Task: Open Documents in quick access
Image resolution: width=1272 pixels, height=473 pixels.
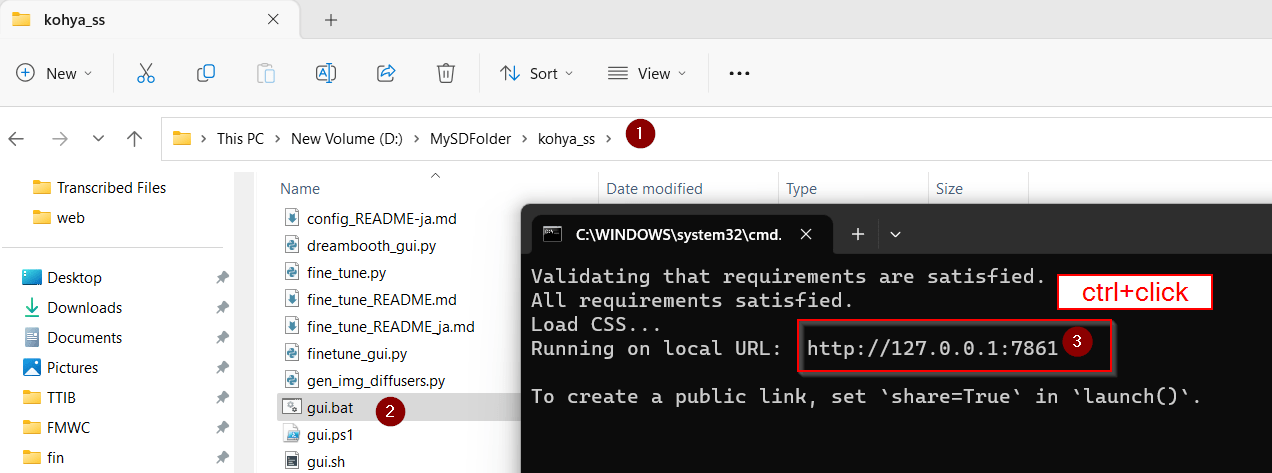Action: click(84, 337)
